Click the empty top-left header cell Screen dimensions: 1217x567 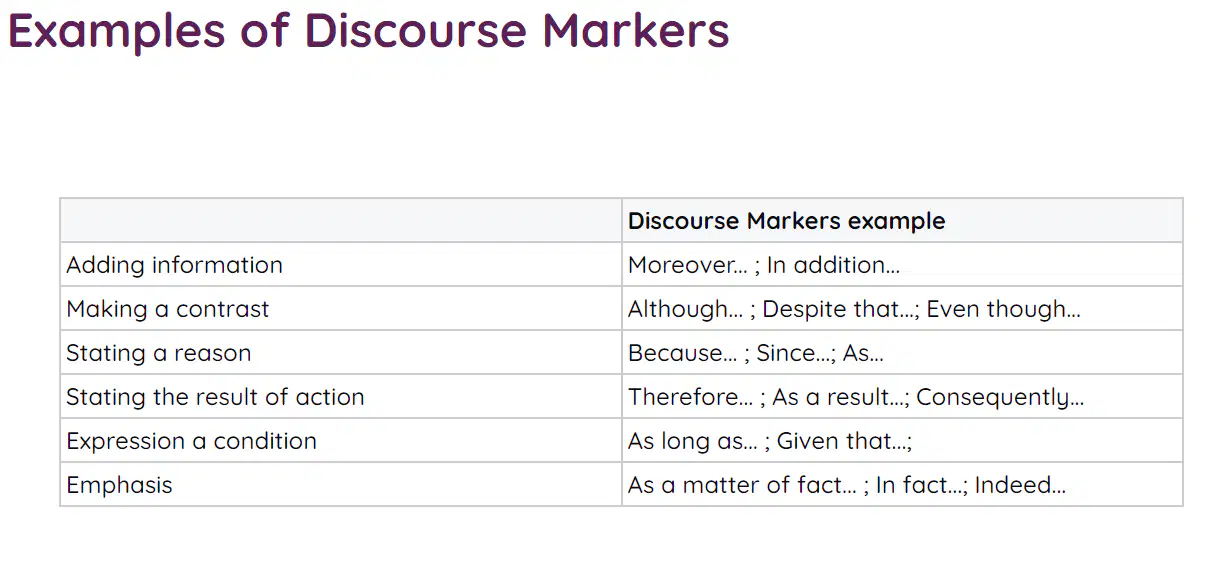coord(341,220)
